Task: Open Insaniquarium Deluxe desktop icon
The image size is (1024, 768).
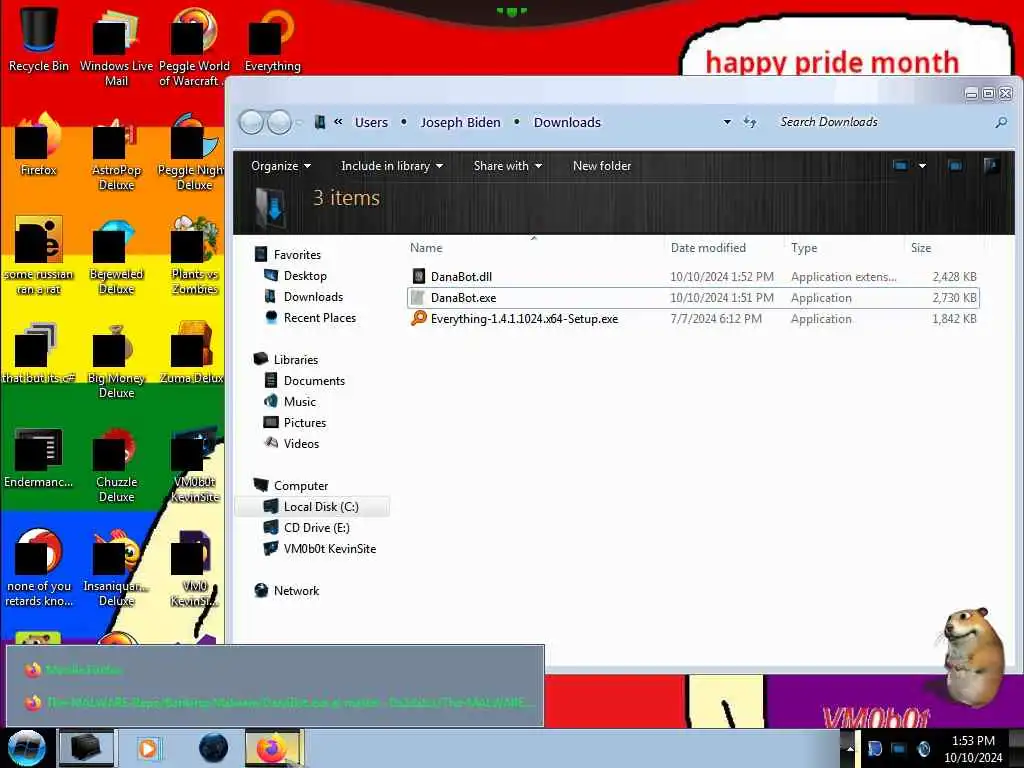Action: (x=116, y=568)
